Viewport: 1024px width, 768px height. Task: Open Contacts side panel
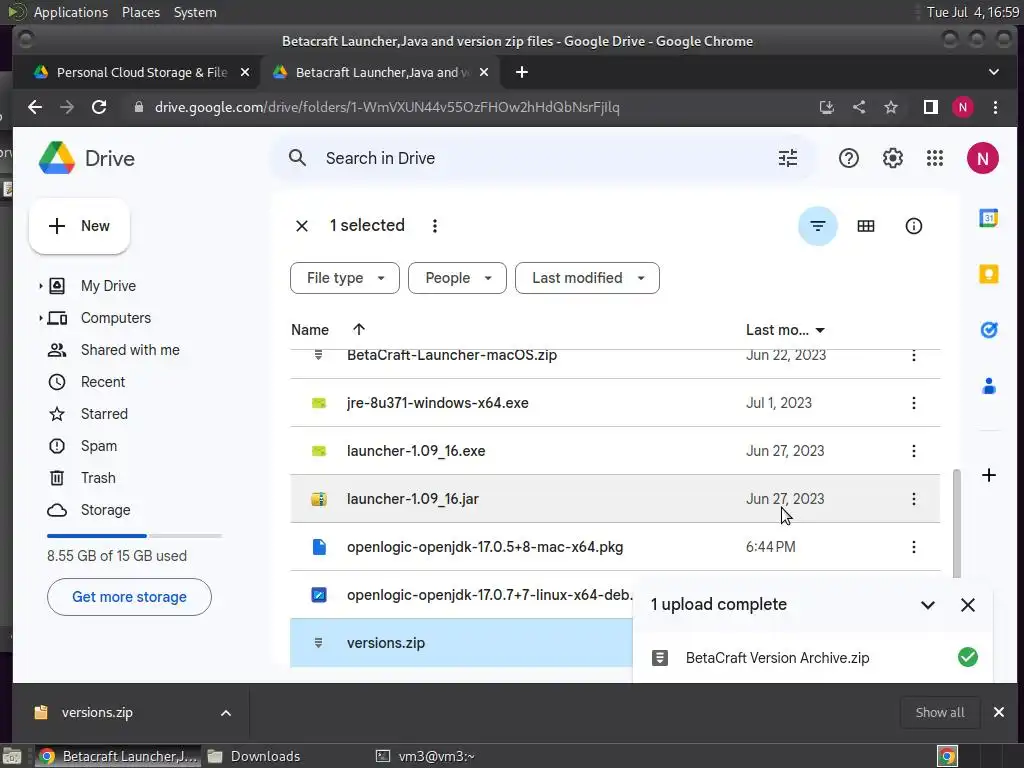(988, 387)
